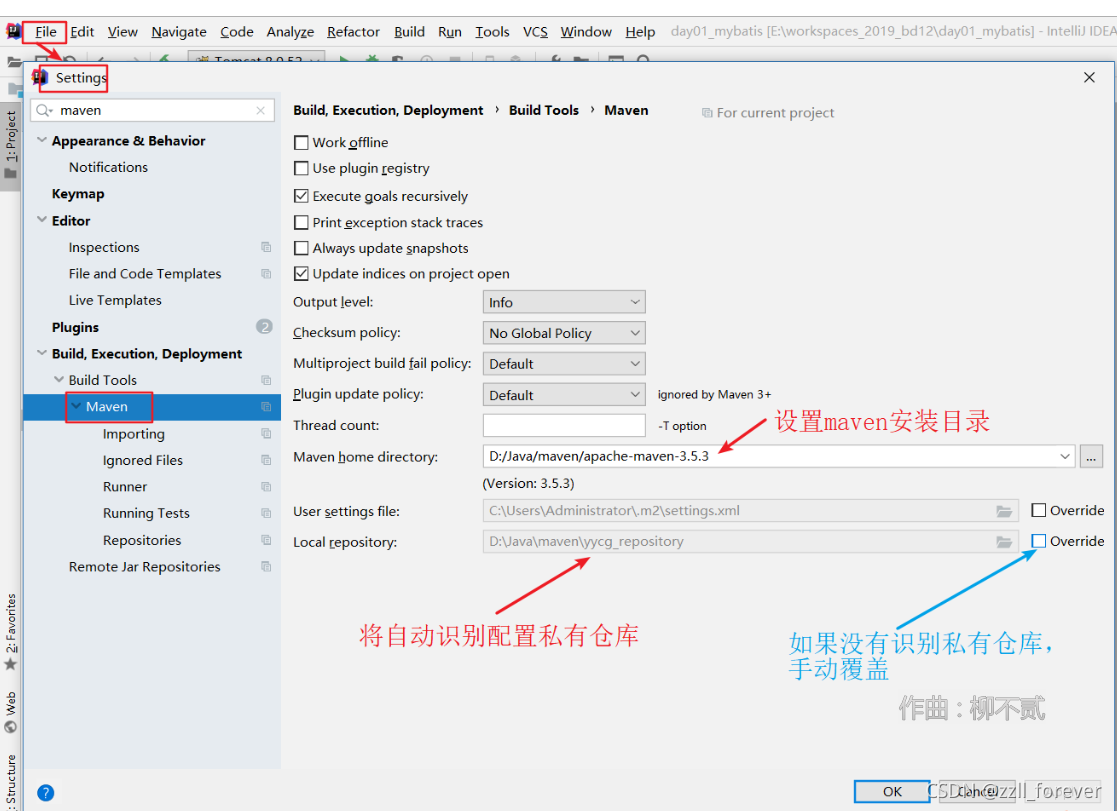Collapse the Appearance & Behavior section
This screenshot has height=811, width=1117.
(x=42, y=140)
